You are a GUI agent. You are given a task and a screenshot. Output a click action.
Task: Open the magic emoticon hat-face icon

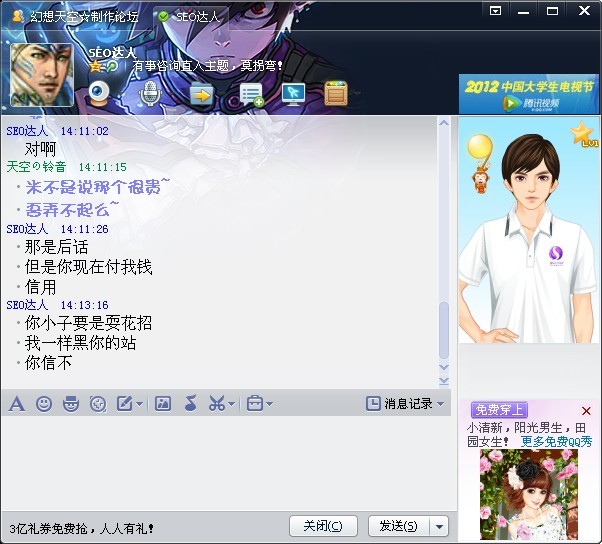point(71,404)
